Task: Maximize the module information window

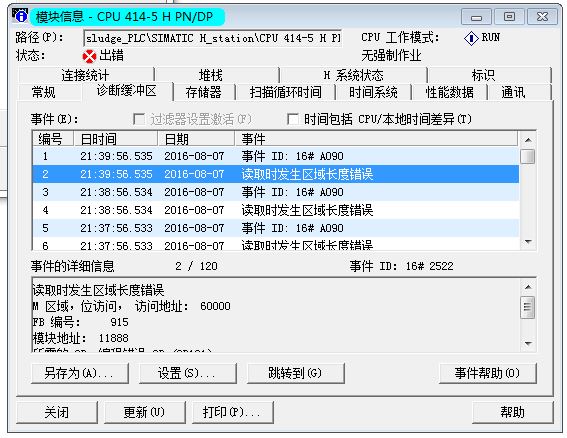Action: coord(509,17)
